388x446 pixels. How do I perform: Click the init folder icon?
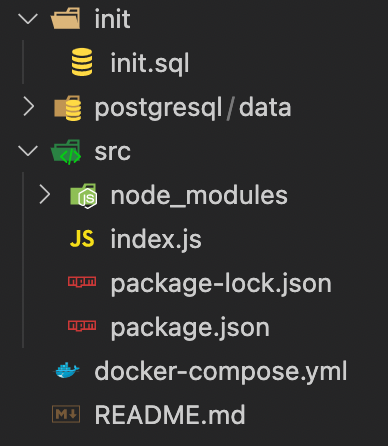[x=66, y=19]
